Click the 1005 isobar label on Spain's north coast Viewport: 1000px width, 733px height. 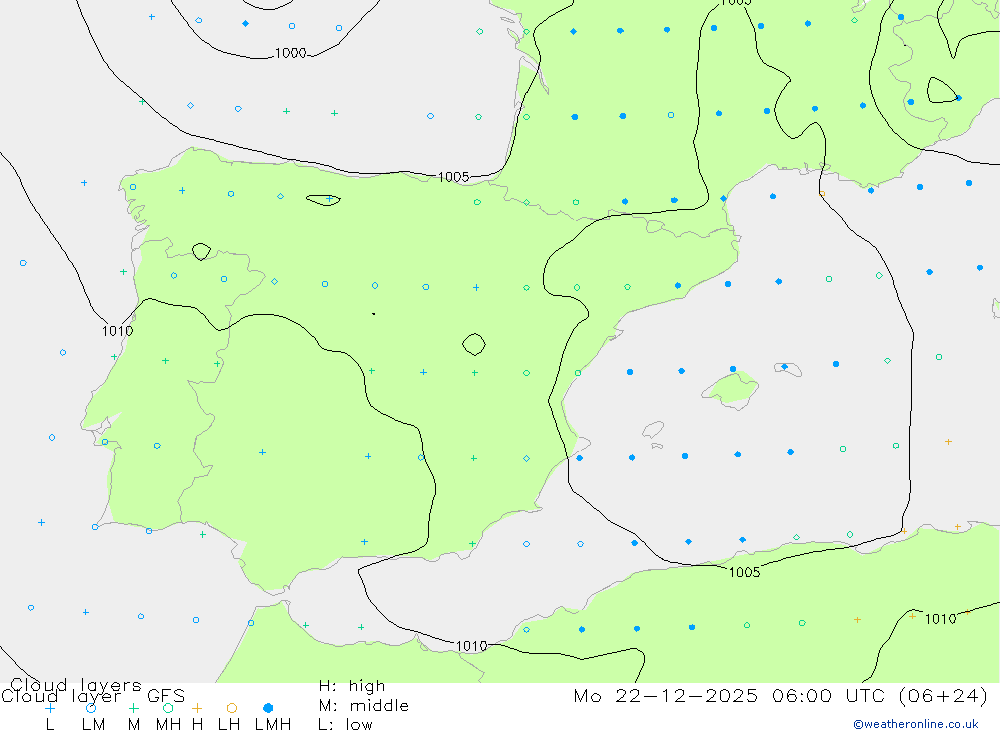453,177
